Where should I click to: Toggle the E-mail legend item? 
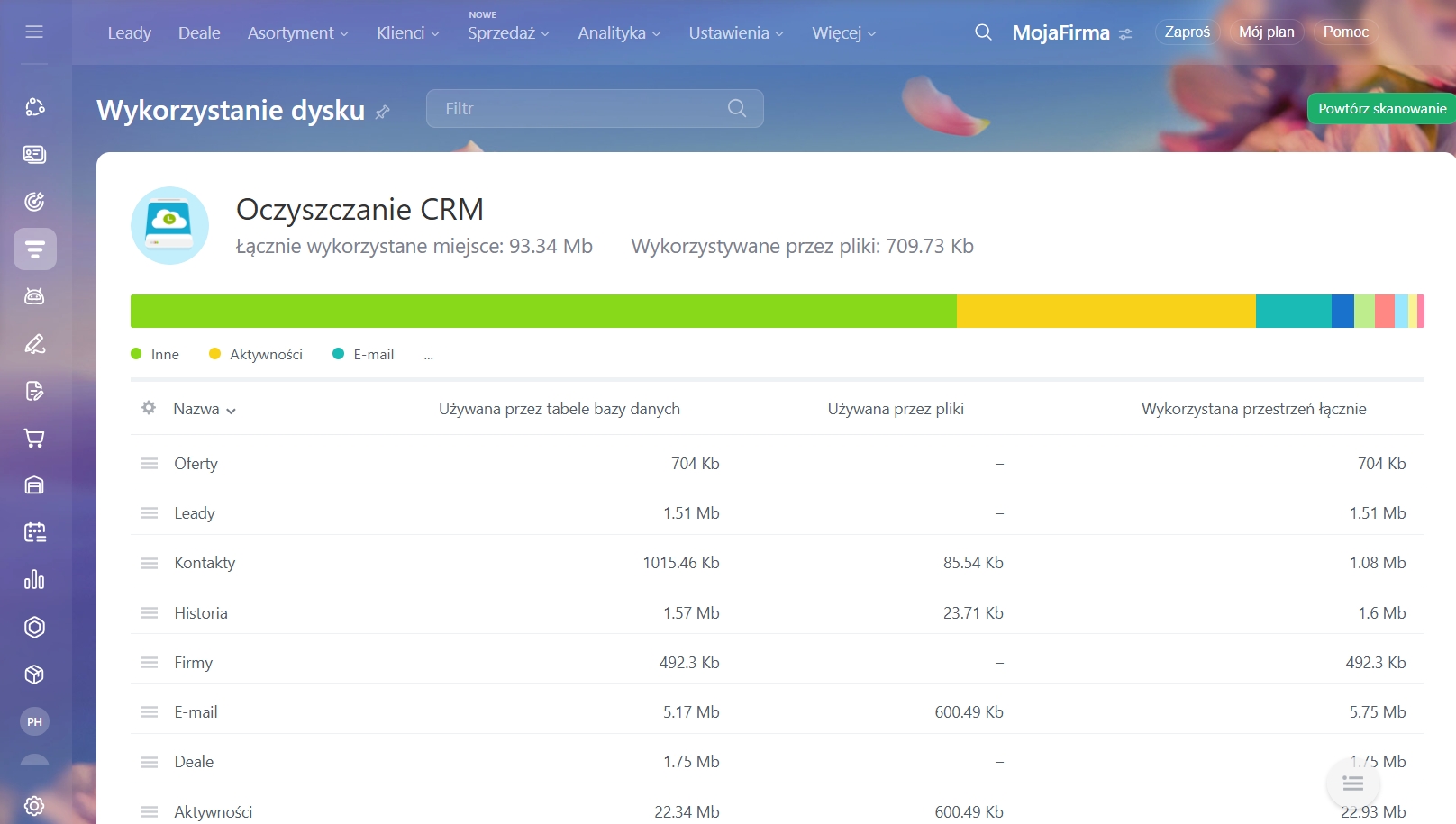[x=364, y=355]
